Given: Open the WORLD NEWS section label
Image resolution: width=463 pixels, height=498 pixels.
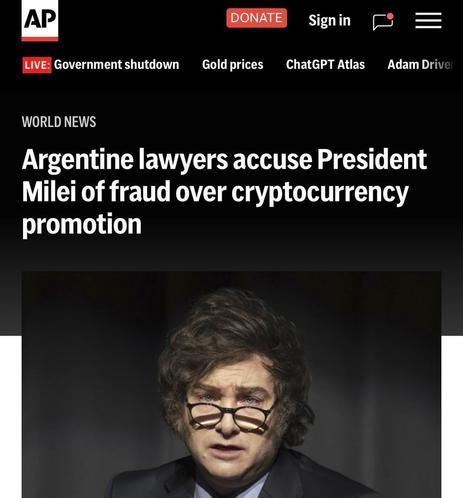Looking at the screenshot, I should (x=59, y=122).
